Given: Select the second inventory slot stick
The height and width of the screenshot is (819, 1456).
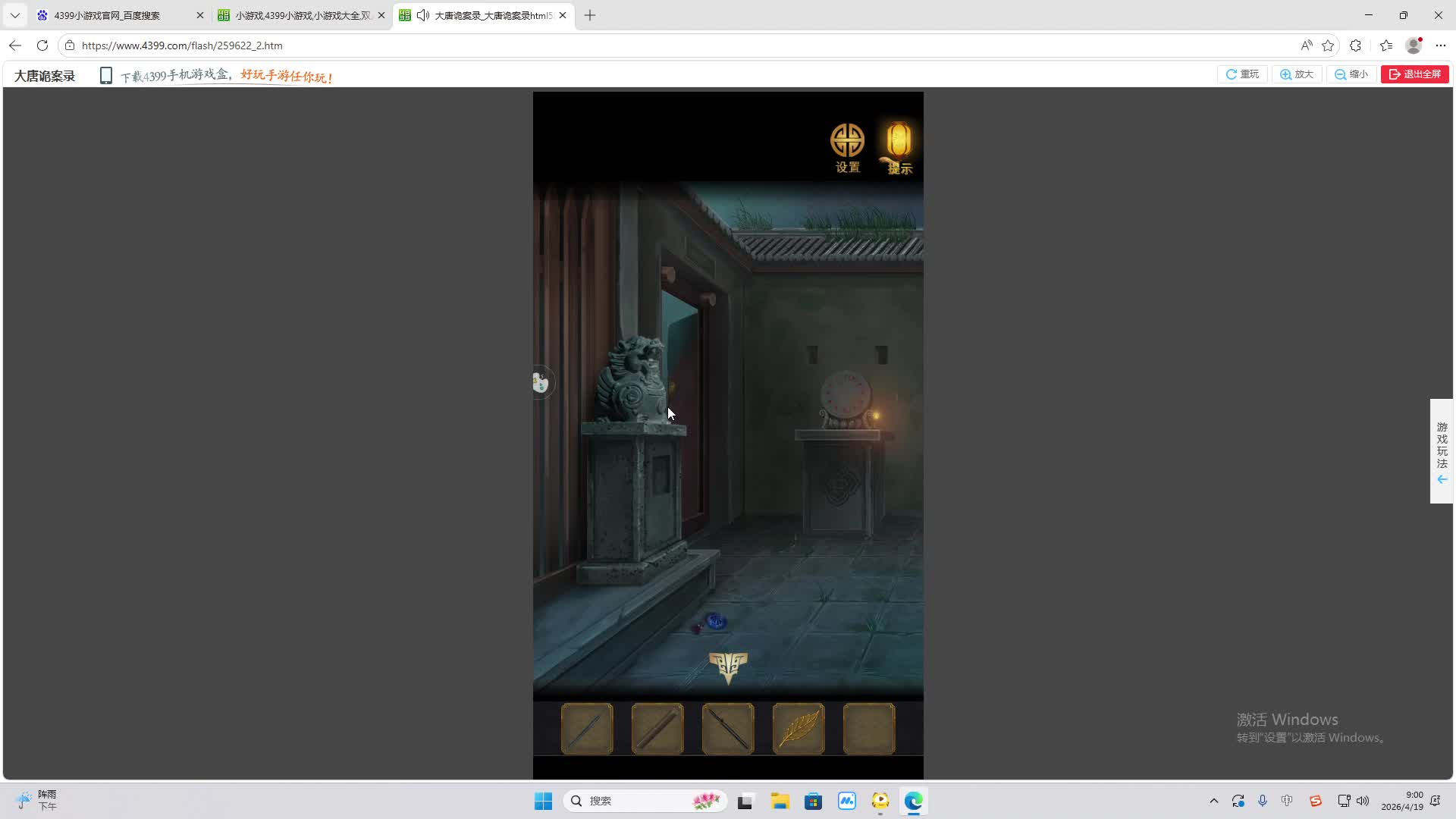Looking at the screenshot, I should pyautogui.click(x=657, y=729).
